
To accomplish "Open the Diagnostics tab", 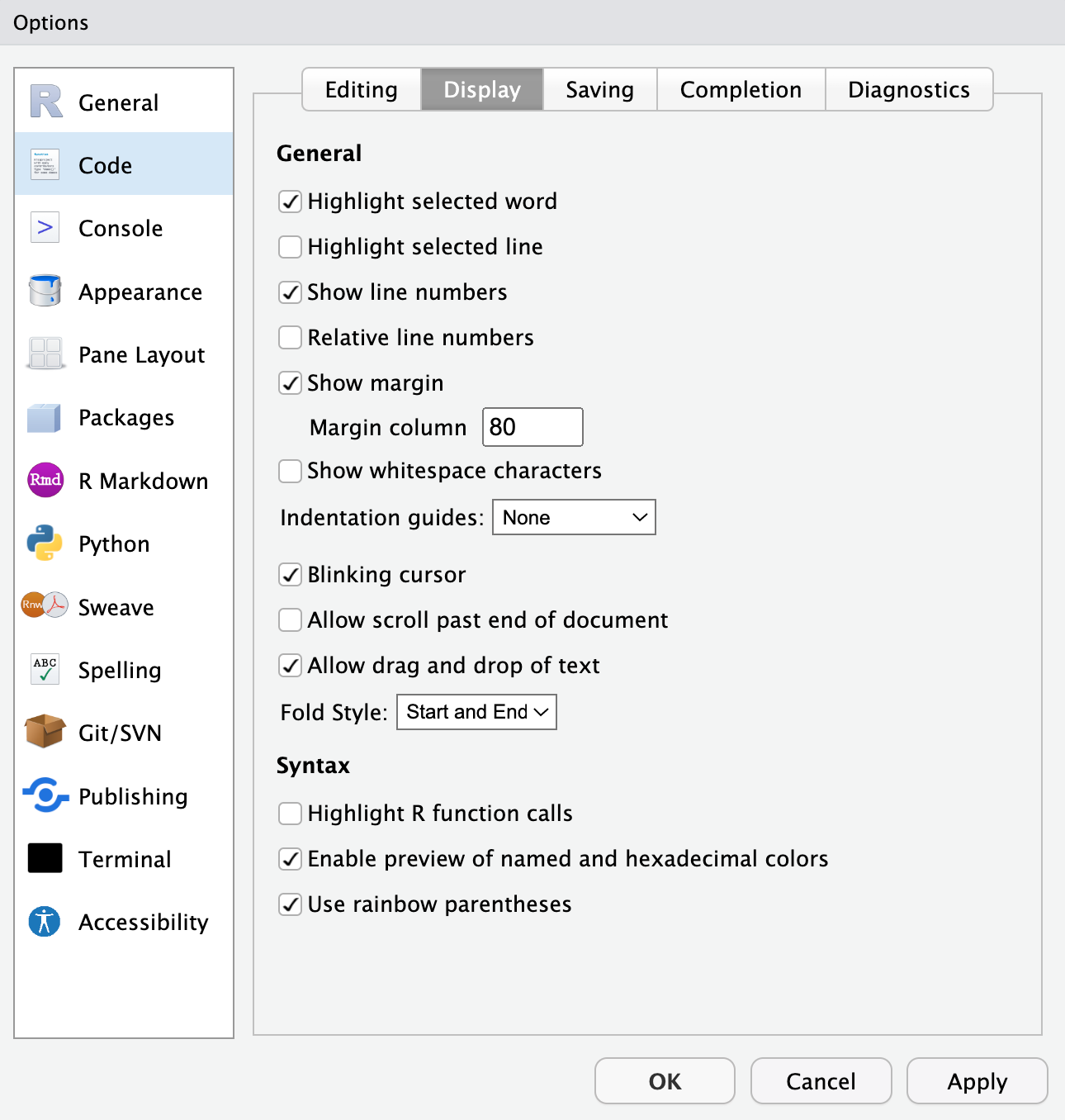I will (x=908, y=89).
